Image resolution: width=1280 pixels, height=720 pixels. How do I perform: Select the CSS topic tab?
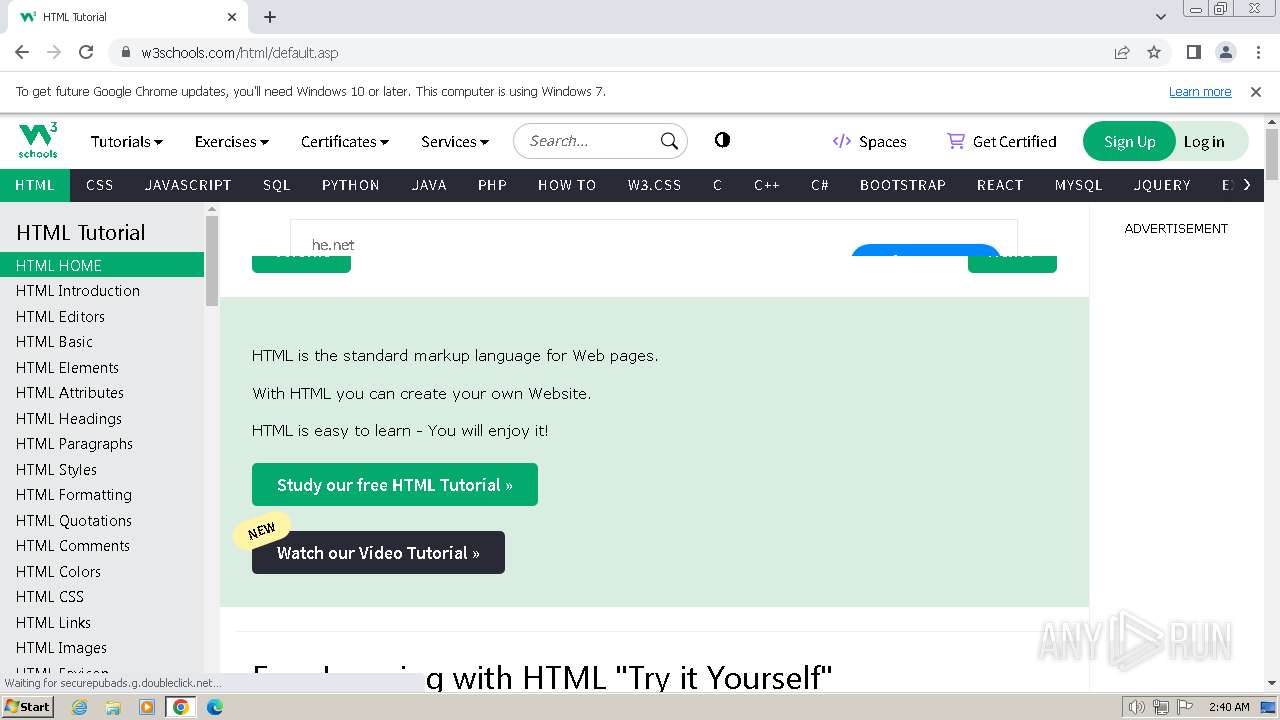point(100,185)
